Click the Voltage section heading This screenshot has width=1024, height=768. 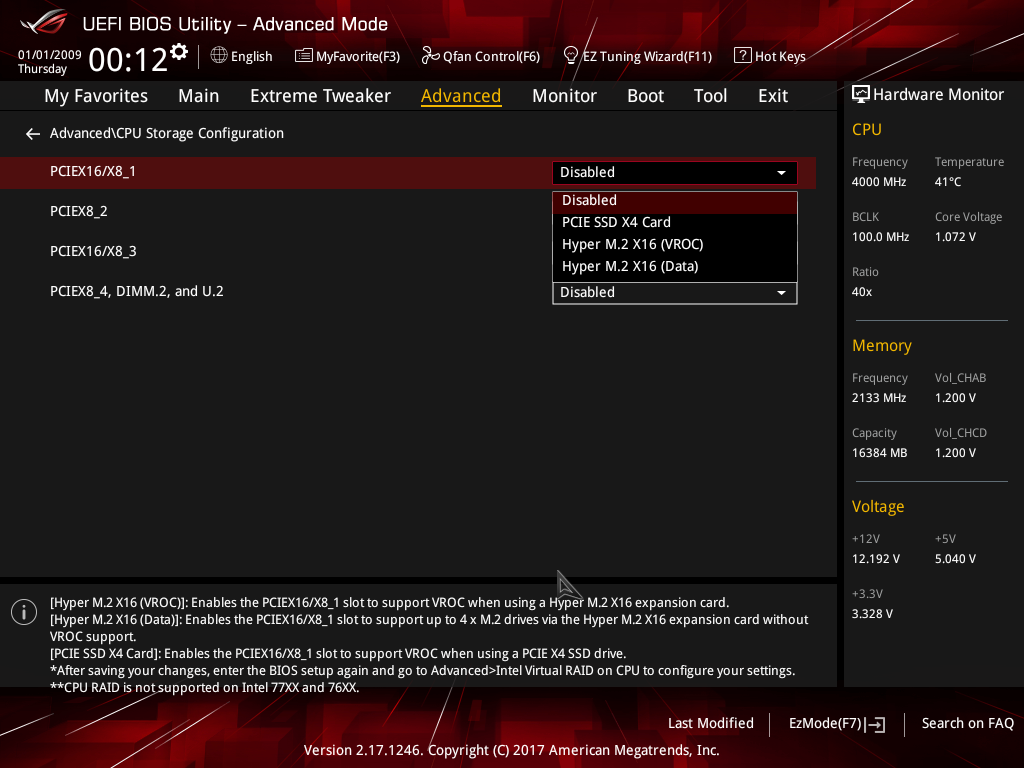click(878, 507)
